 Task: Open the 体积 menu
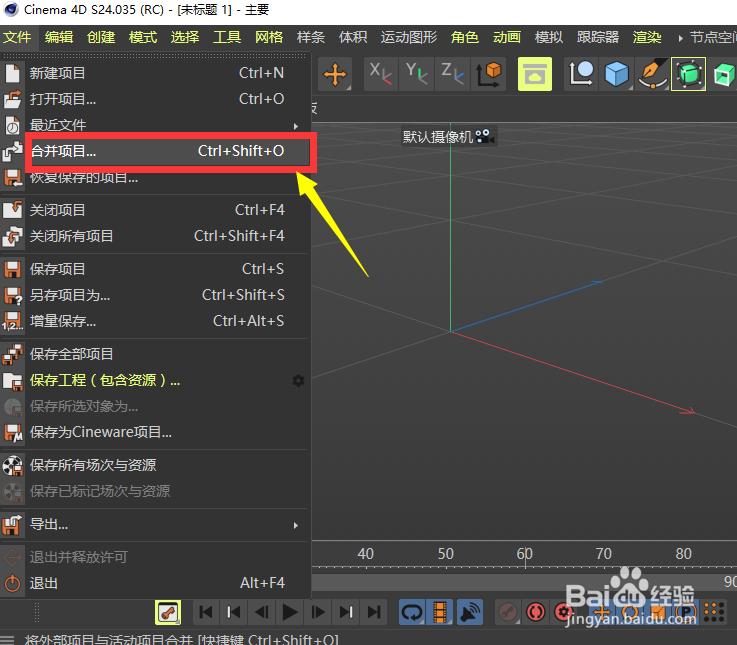coord(353,37)
